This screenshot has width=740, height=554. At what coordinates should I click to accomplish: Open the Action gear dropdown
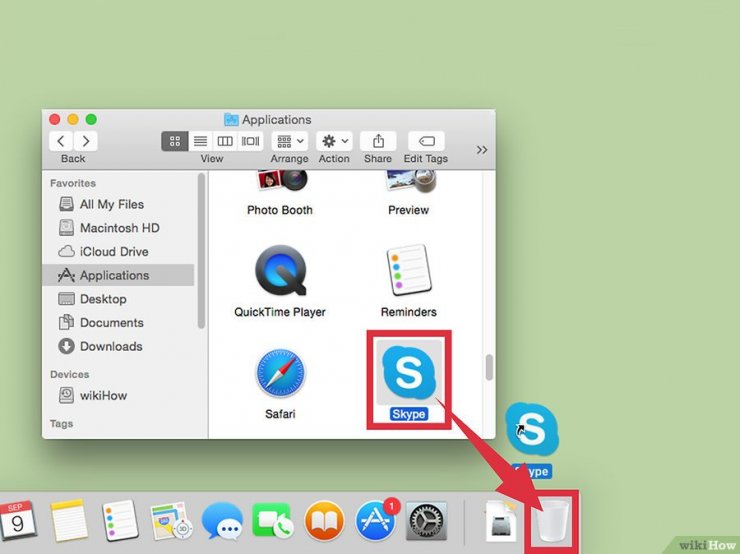click(x=334, y=142)
